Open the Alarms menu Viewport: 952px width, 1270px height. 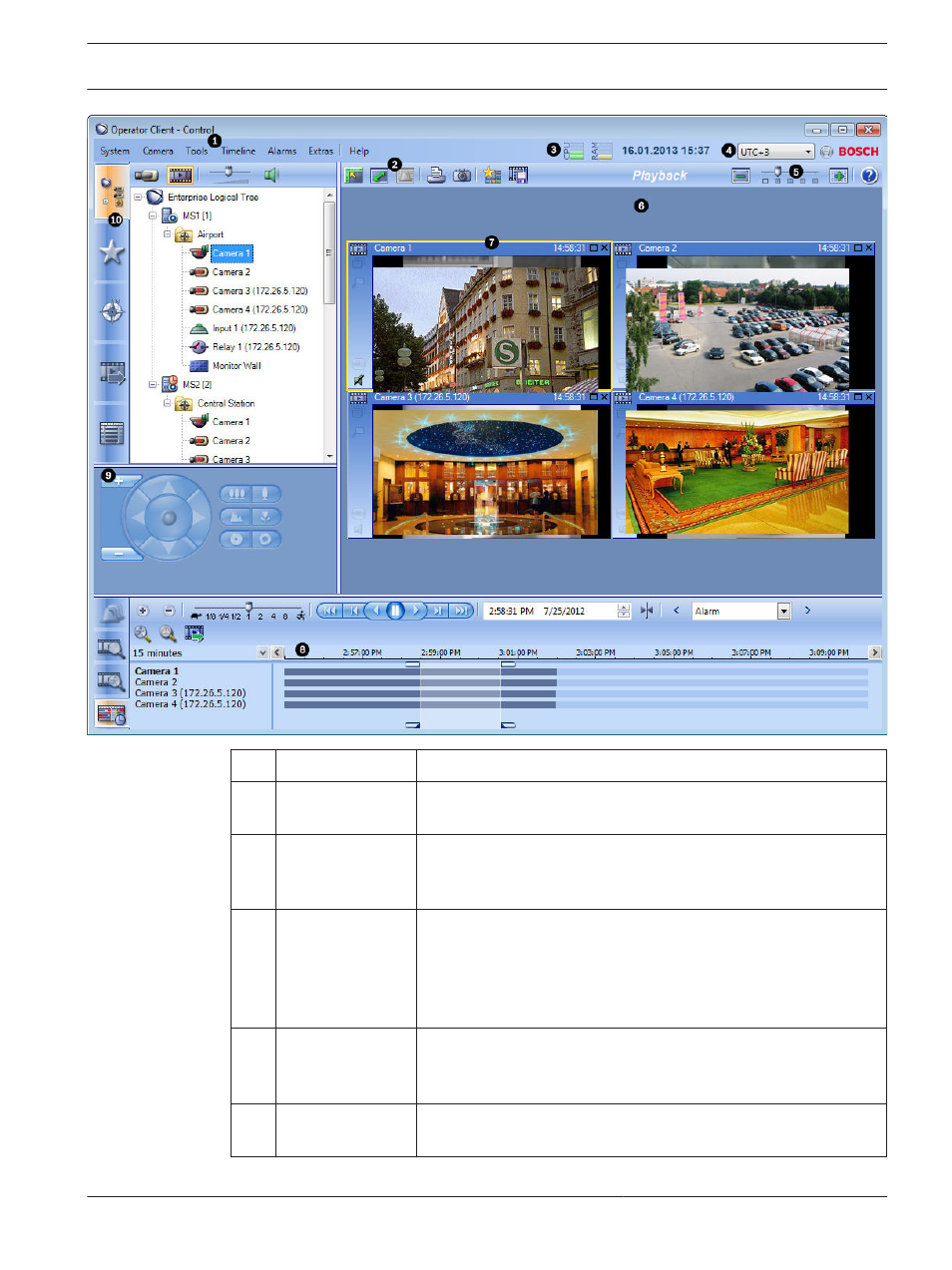point(282,152)
